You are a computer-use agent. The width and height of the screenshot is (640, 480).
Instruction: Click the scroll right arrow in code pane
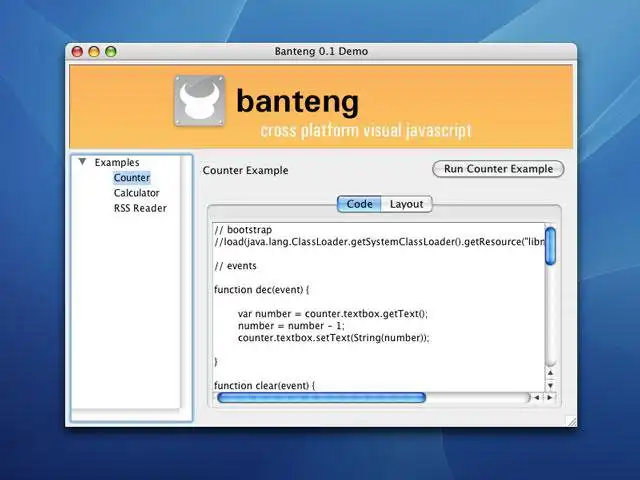point(550,397)
